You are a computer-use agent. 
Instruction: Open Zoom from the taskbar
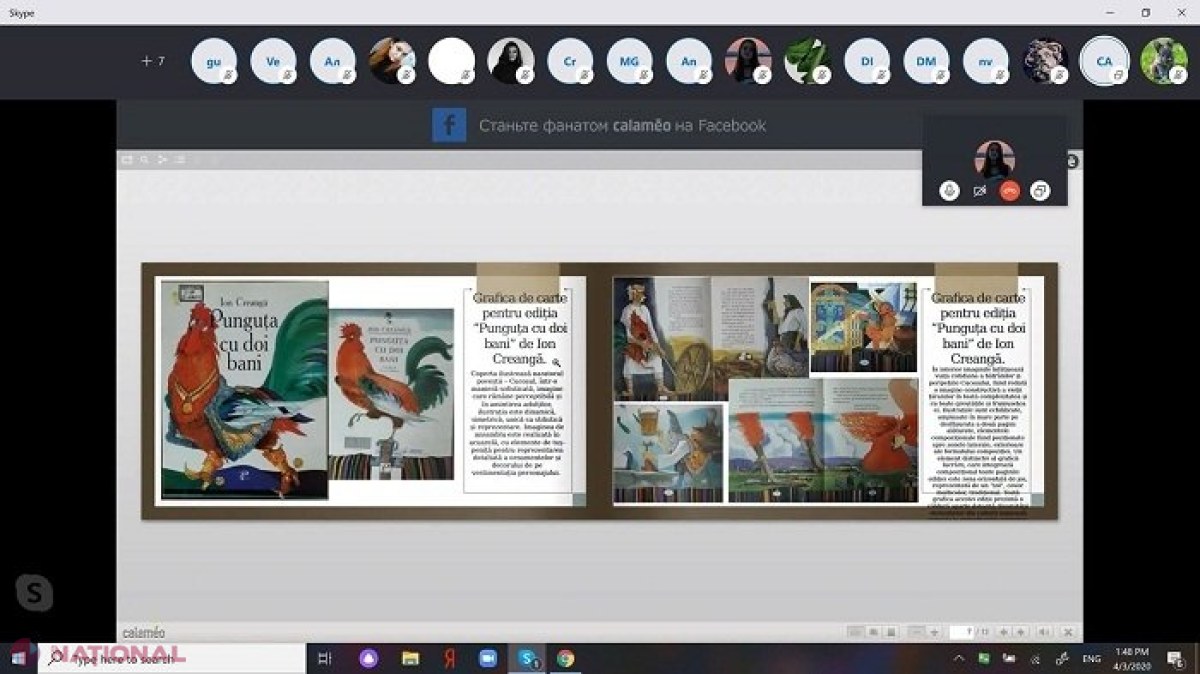tap(488, 658)
